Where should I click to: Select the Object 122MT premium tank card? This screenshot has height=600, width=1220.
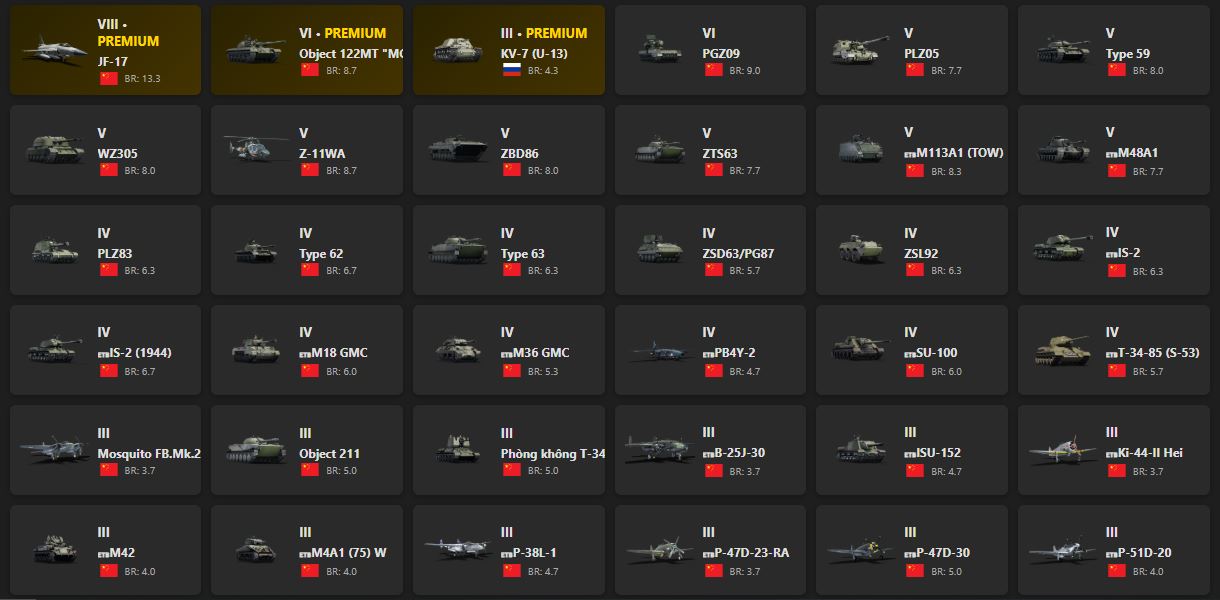[x=307, y=50]
